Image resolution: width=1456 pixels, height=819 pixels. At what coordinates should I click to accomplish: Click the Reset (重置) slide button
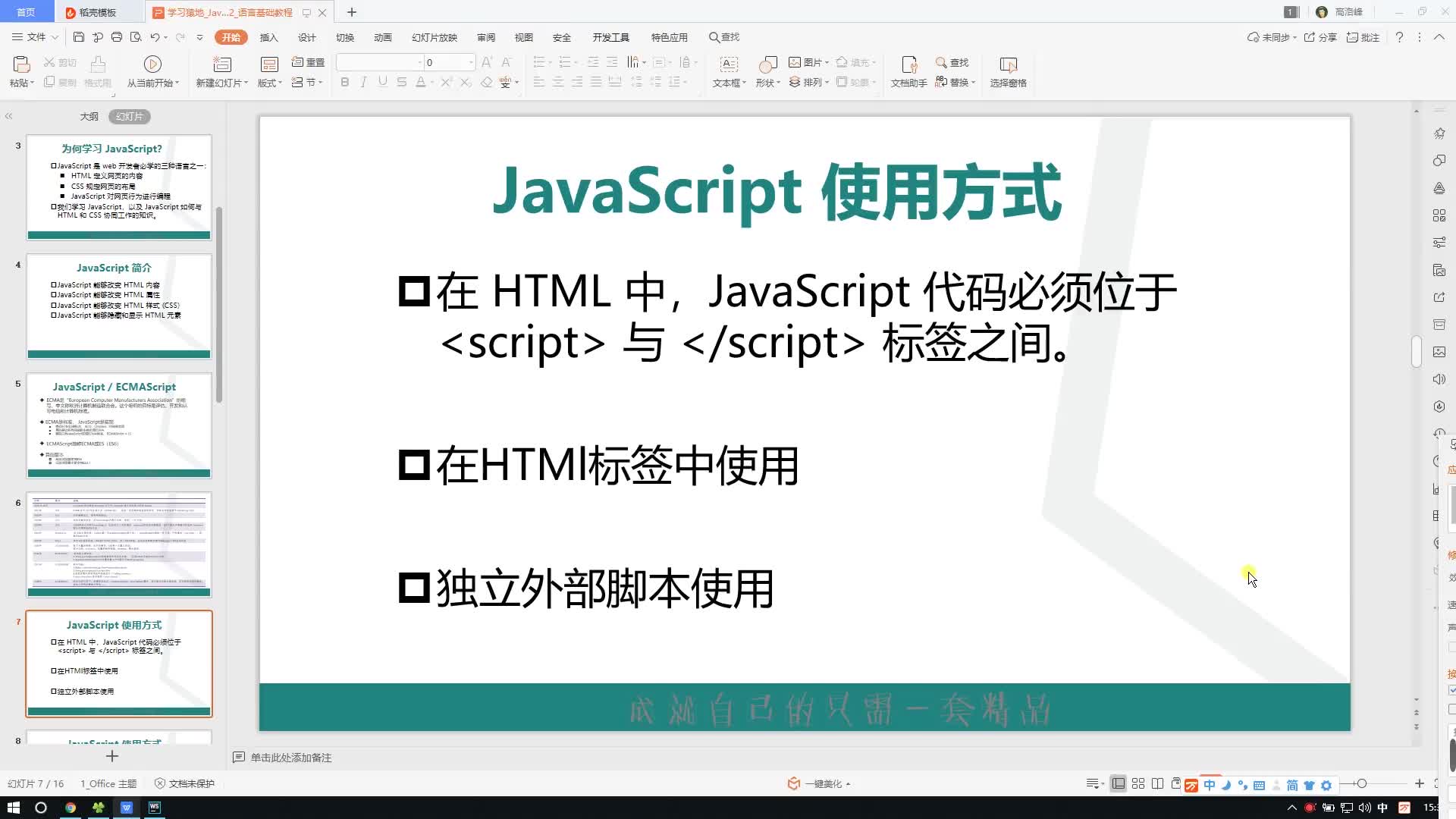[308, 62]
